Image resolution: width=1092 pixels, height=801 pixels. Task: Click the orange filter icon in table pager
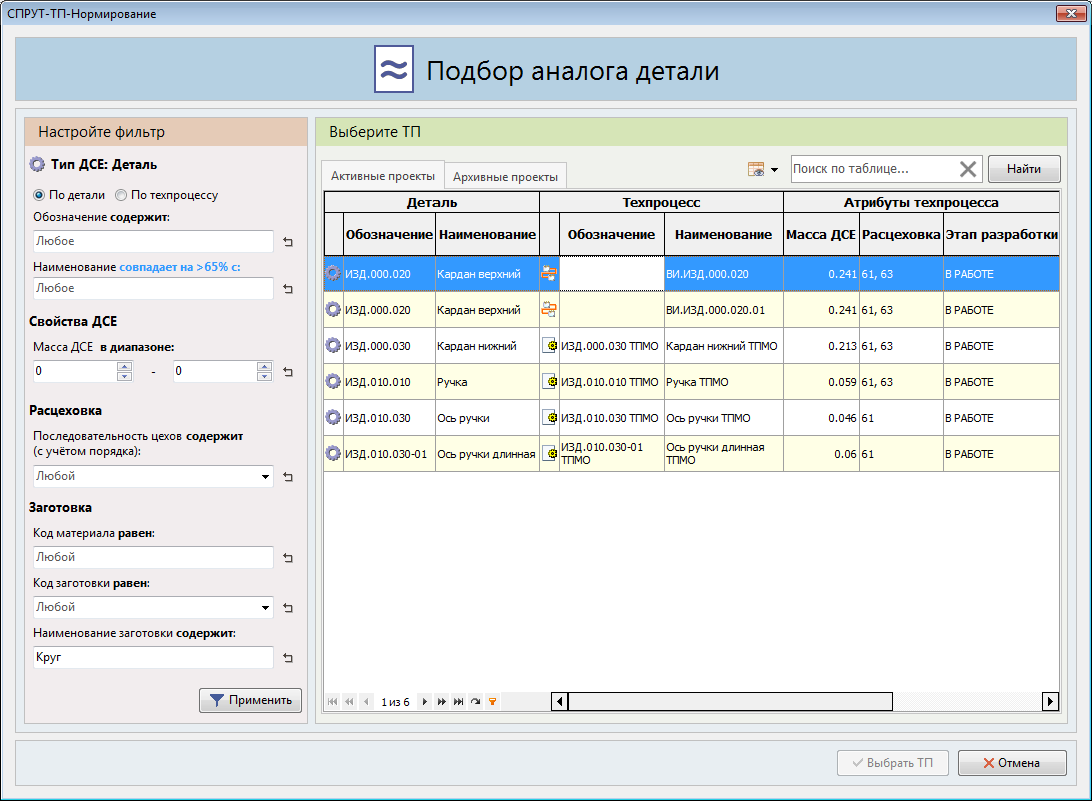click(492, 702)
